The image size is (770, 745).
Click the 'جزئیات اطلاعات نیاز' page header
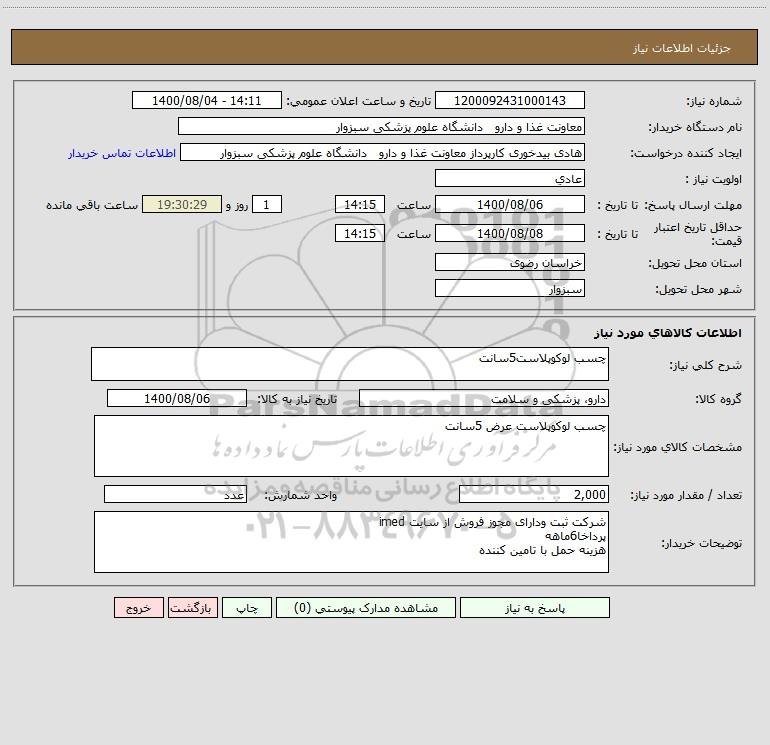[x=682, y=48]
